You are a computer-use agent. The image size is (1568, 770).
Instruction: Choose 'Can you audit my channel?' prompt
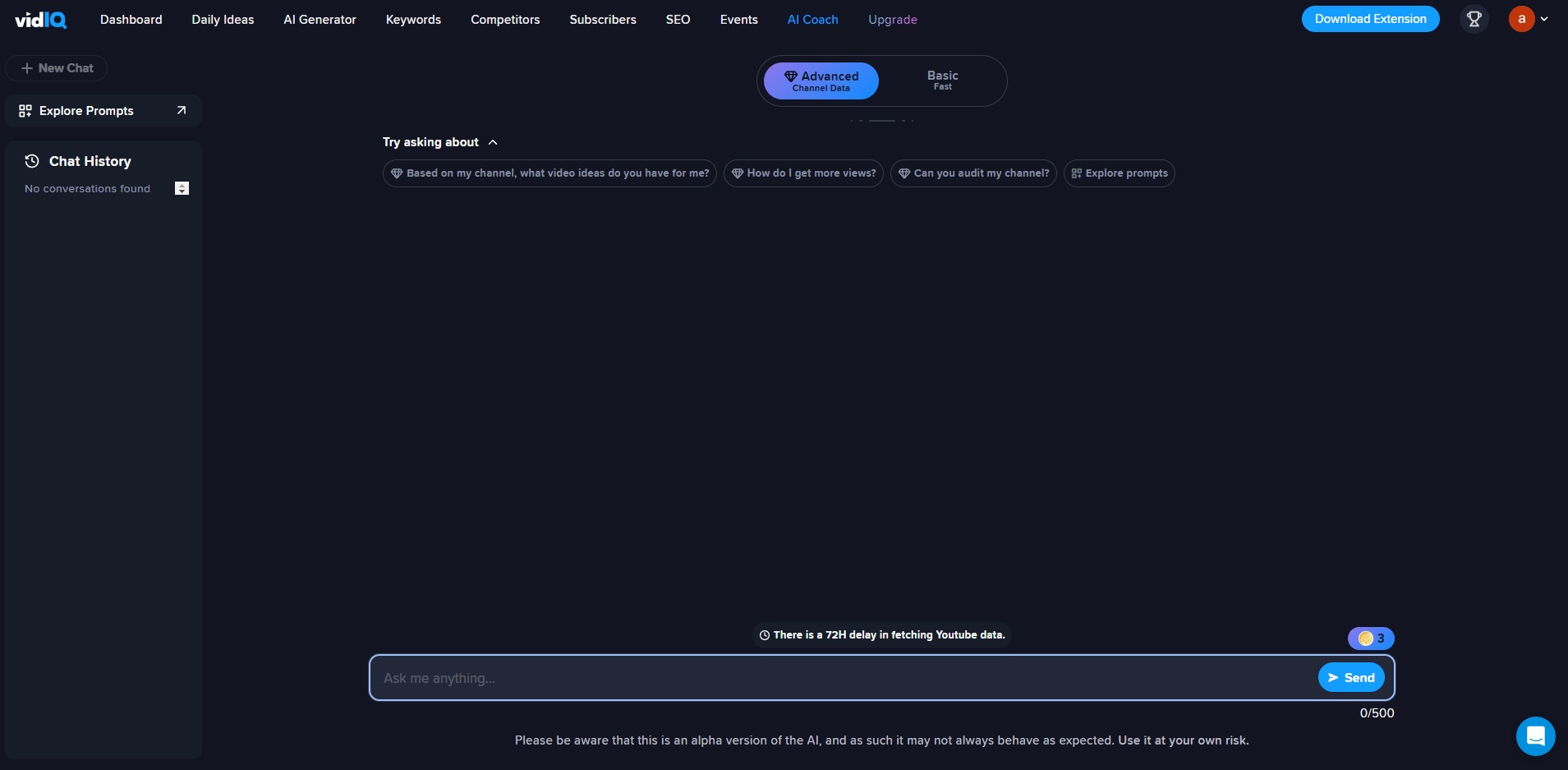tap(973, 173)
